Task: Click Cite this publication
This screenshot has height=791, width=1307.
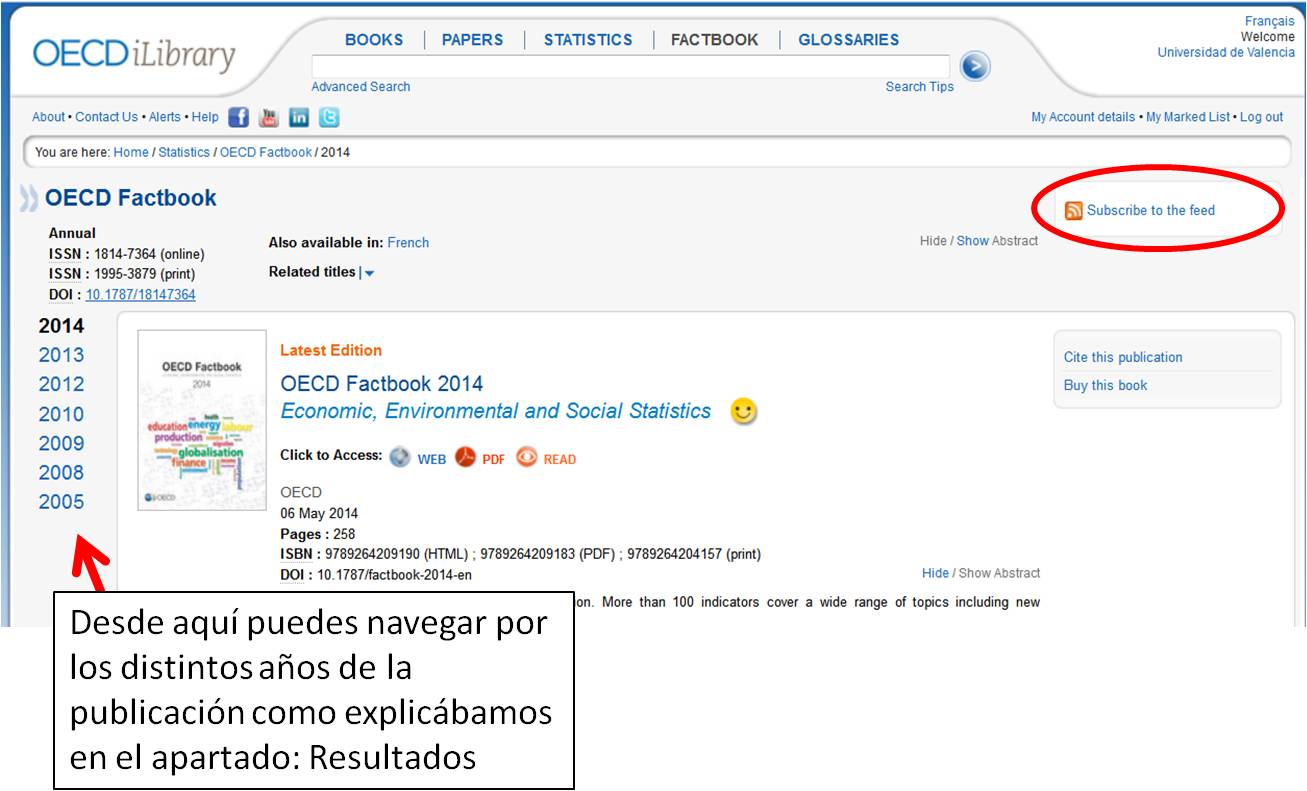Action: (x=1123, y=357)
